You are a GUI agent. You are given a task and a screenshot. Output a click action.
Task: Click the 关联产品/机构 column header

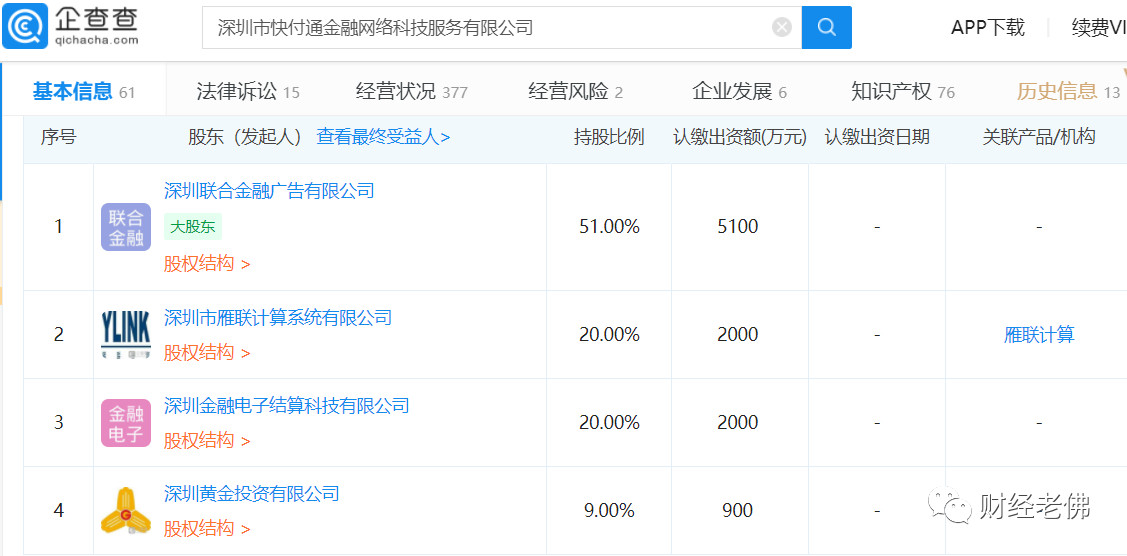tap(1039, 137)
